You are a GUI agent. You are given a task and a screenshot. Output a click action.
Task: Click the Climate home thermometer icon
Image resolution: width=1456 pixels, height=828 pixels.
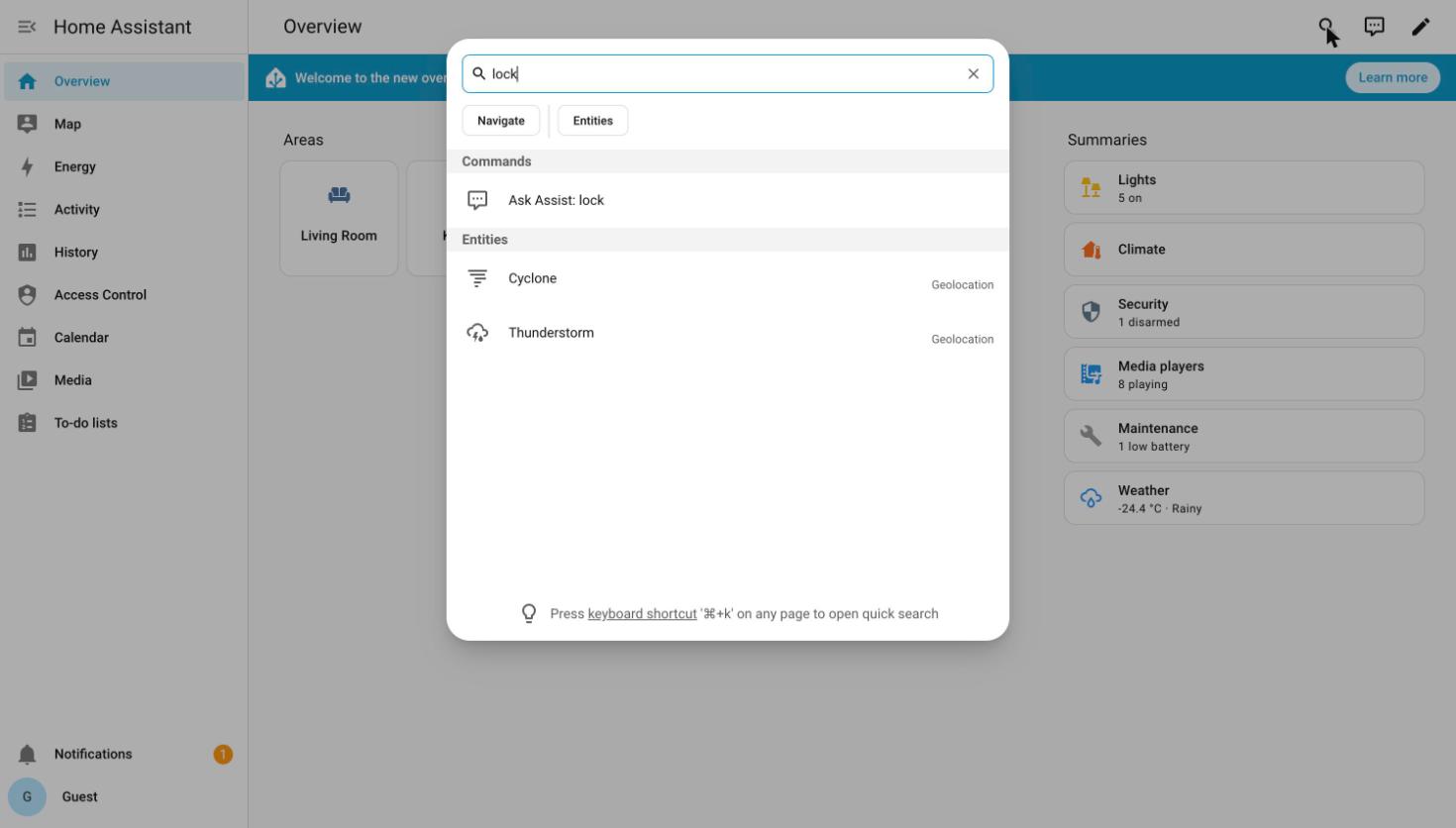(x=1091, y=250)
